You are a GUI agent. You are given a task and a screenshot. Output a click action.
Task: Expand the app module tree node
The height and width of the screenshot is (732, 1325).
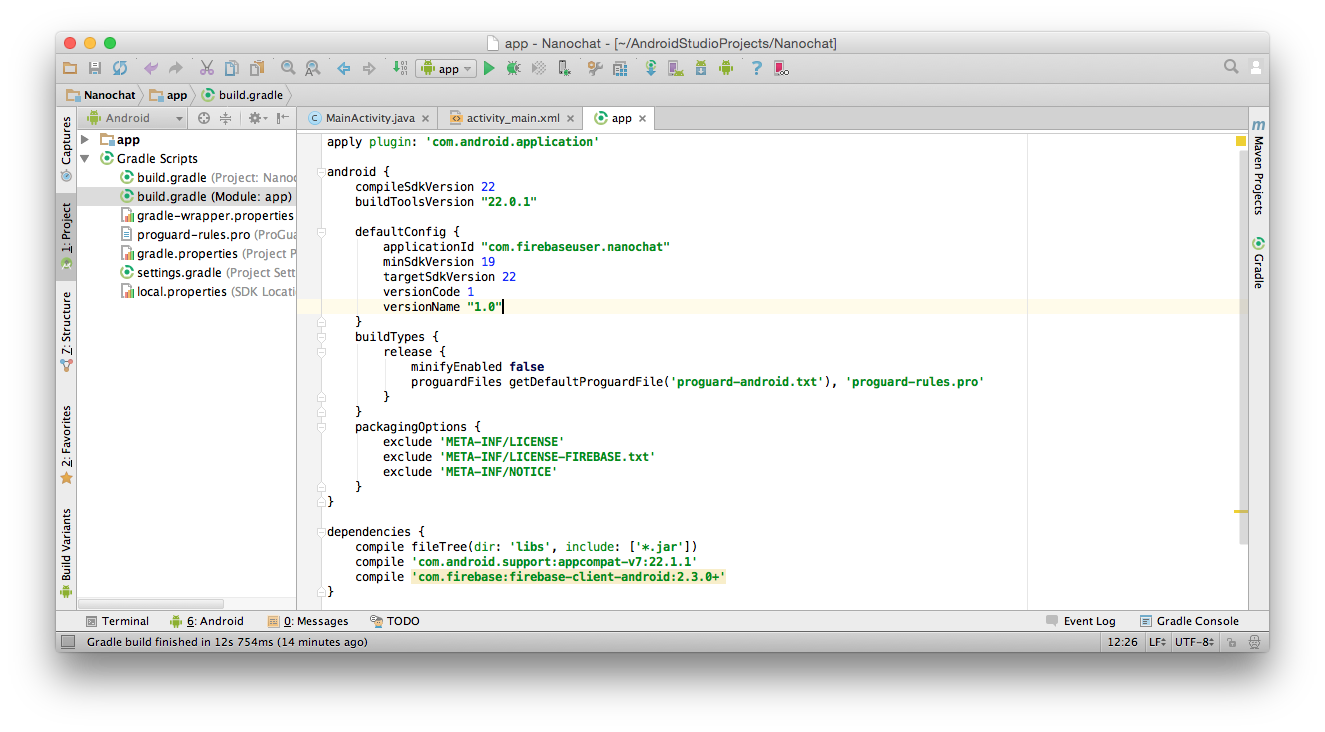click(x=85, y=140)
